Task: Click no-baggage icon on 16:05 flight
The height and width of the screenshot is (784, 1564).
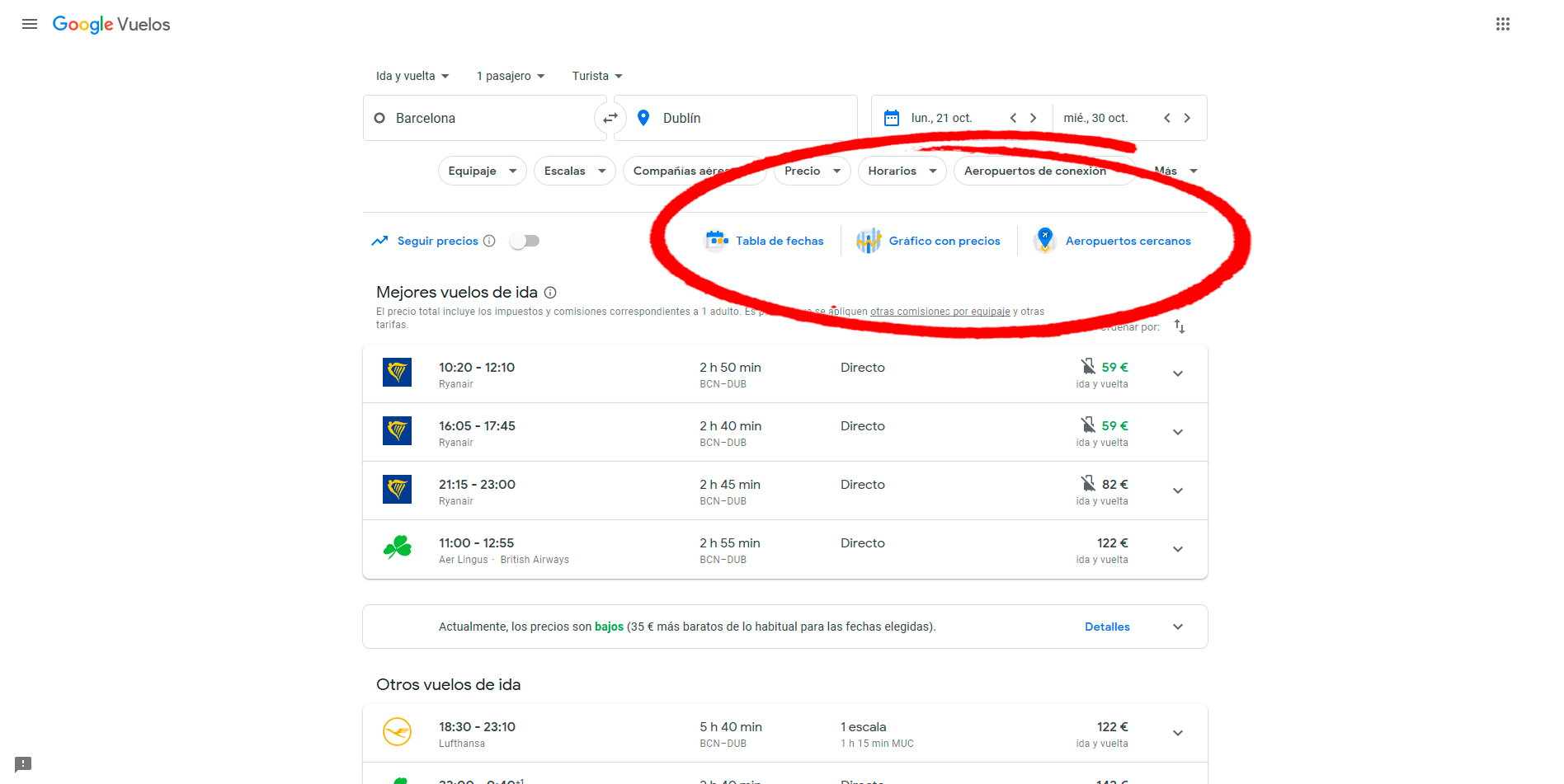Action: pyautogui.click(x=1089, y=425)
